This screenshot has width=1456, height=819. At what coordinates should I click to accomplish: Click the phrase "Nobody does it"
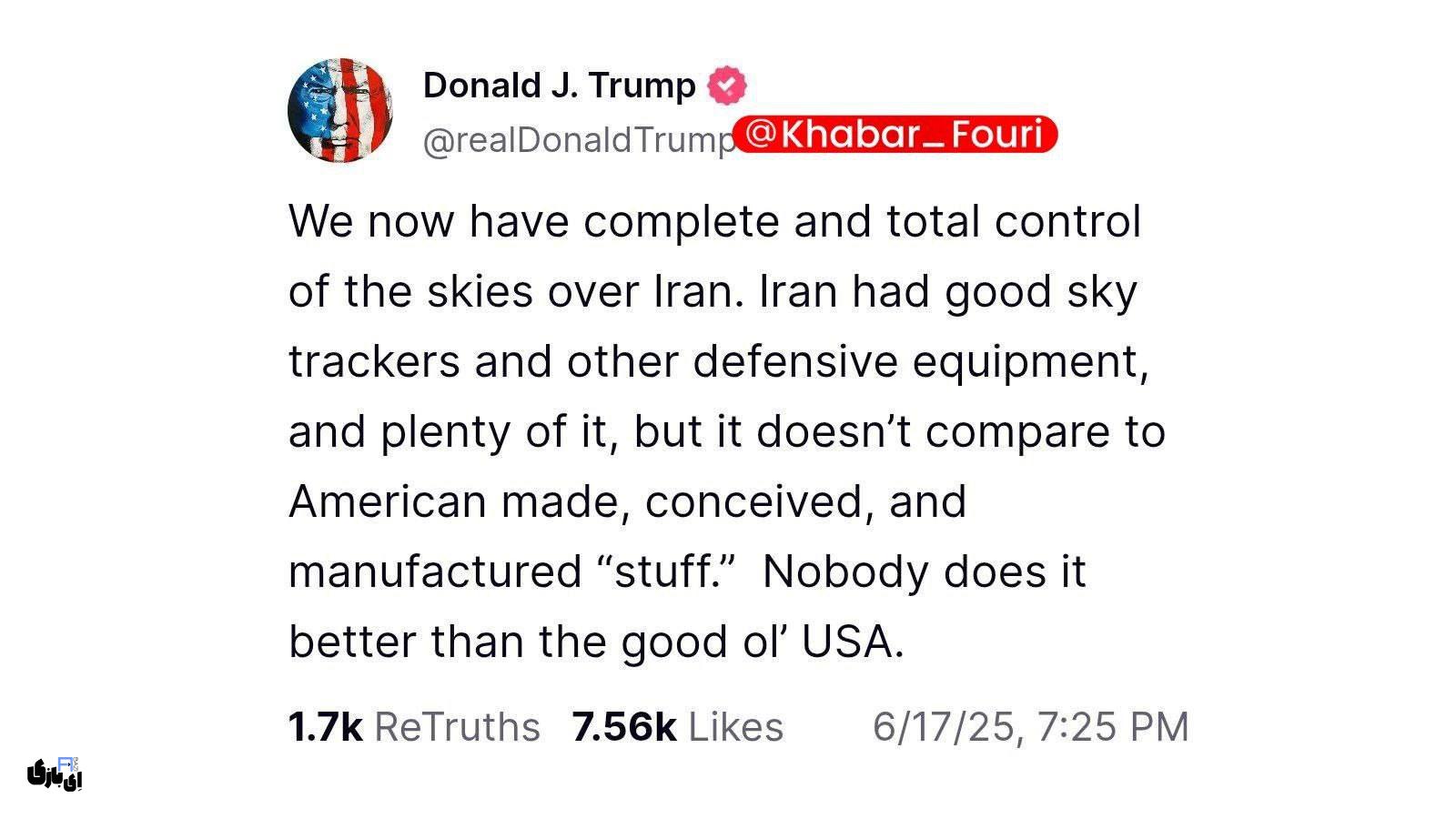point(925,571)
